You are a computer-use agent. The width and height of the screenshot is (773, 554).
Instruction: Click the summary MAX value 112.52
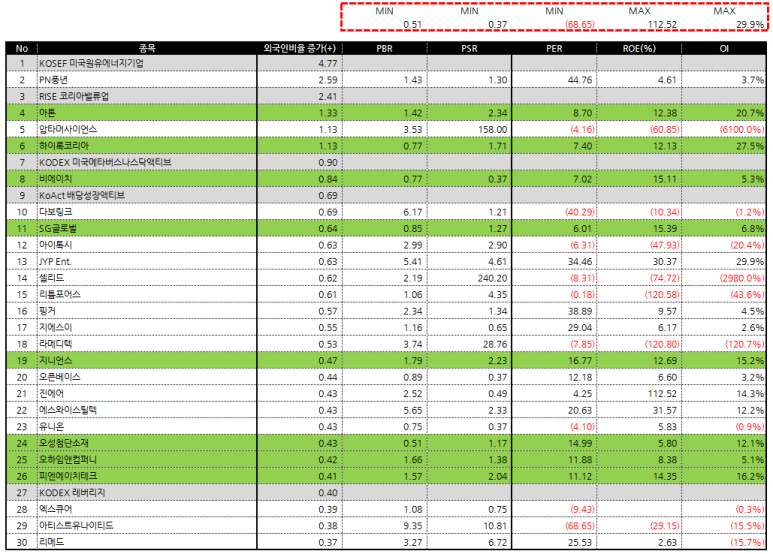[x=662, y=25]
